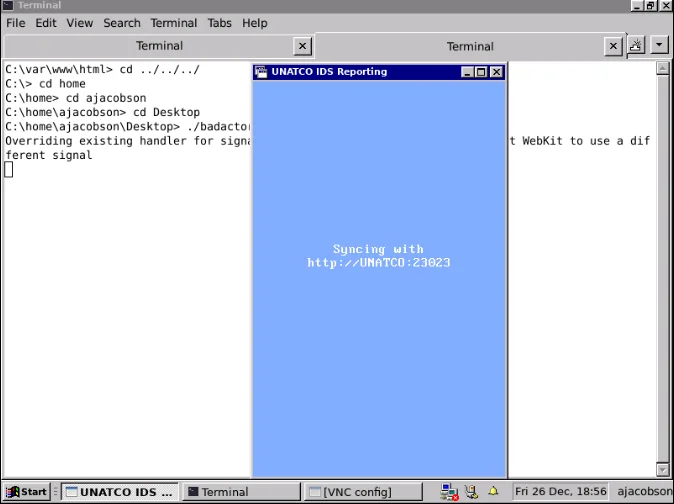
Task: Select the Terminal taskbar button
Action: (x=241, y=492)
